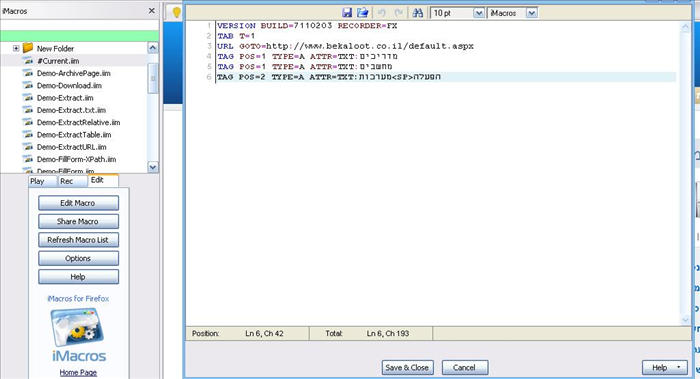This screenshot has width=700, height=379.
Task: Click the Refresh Macro List button
Action: [78, 240]
